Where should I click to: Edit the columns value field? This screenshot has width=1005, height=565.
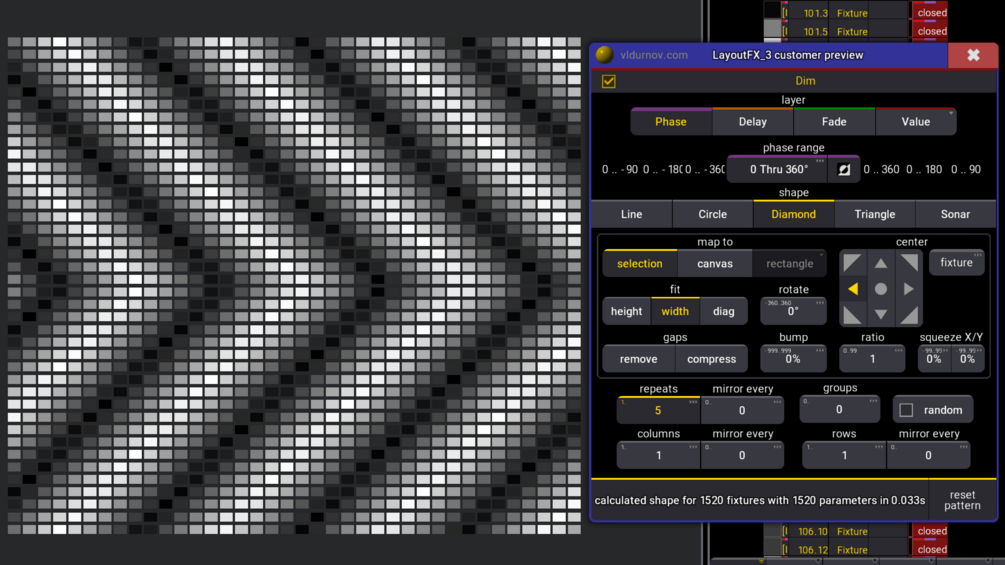click(658, 455)
